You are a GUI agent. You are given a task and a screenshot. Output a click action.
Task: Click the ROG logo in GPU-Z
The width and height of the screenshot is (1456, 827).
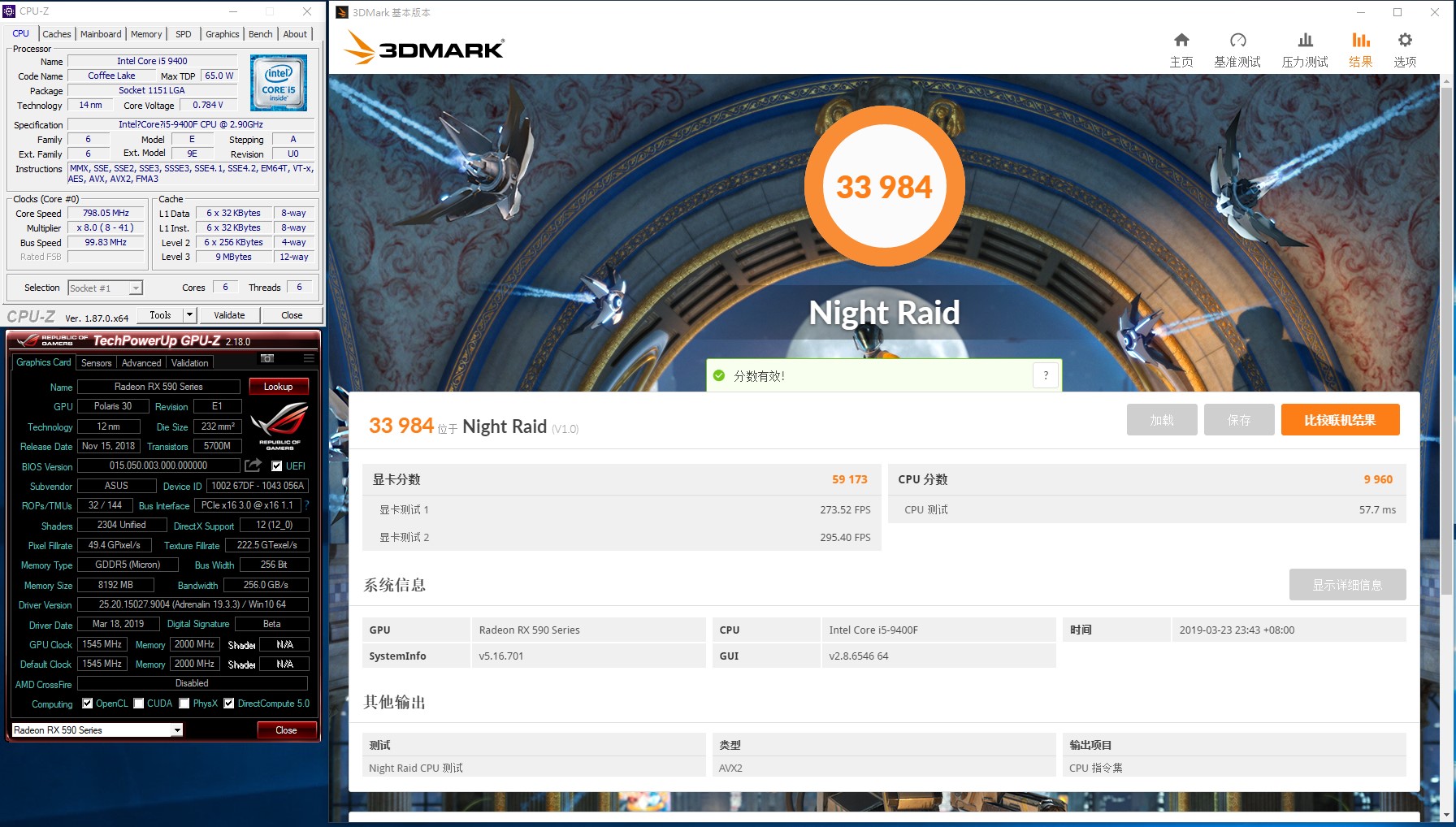click(279, 426)
